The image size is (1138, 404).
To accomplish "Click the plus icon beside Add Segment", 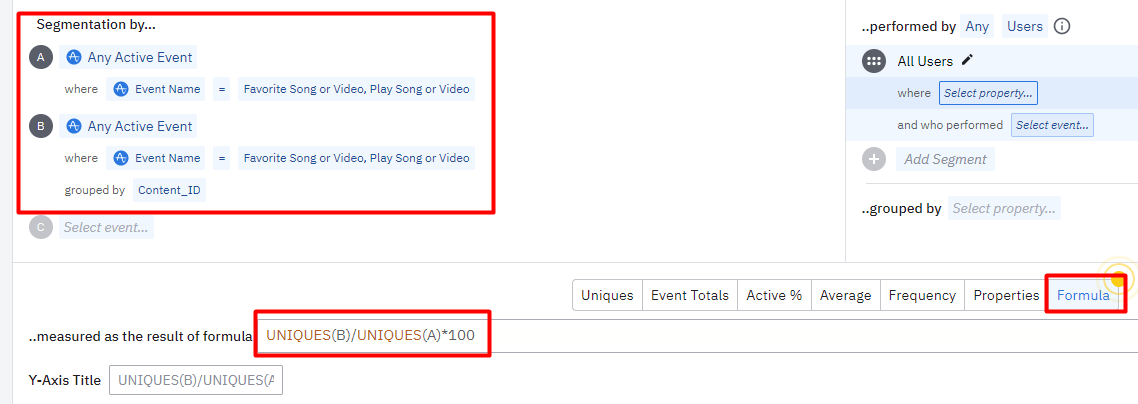I will (x=874, y=159).
